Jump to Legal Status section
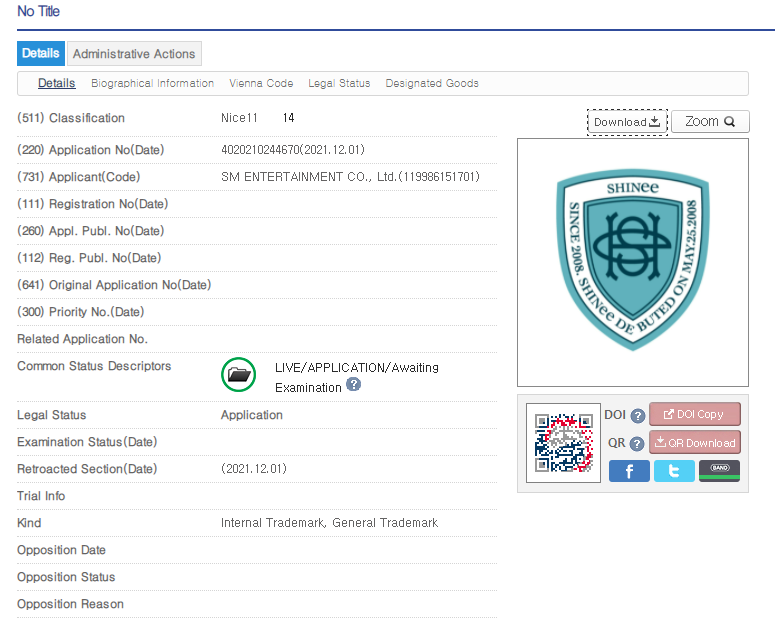 pyautogui.click(x=339, y=83)
